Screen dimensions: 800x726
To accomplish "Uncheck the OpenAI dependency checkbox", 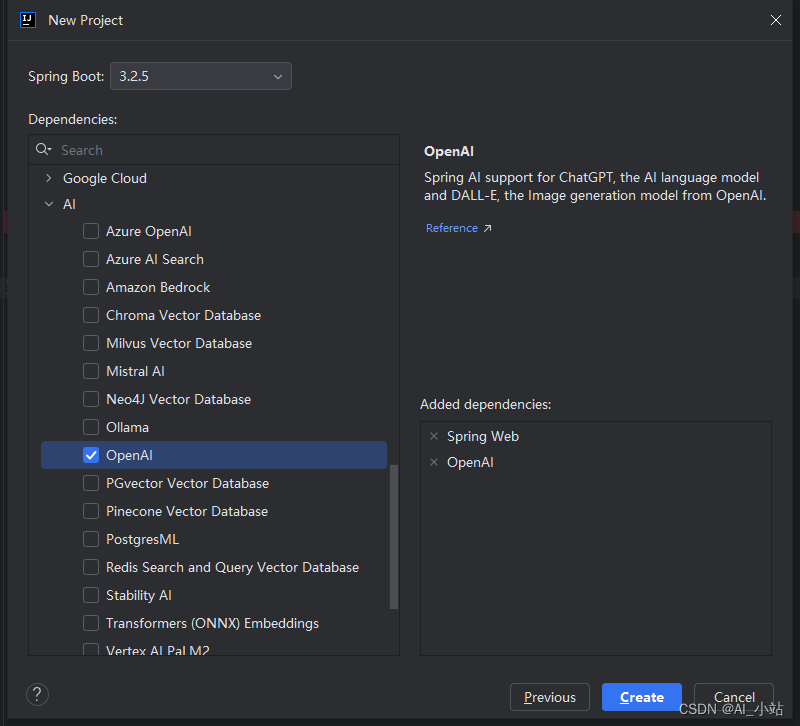I will click(x=91, y=455).
